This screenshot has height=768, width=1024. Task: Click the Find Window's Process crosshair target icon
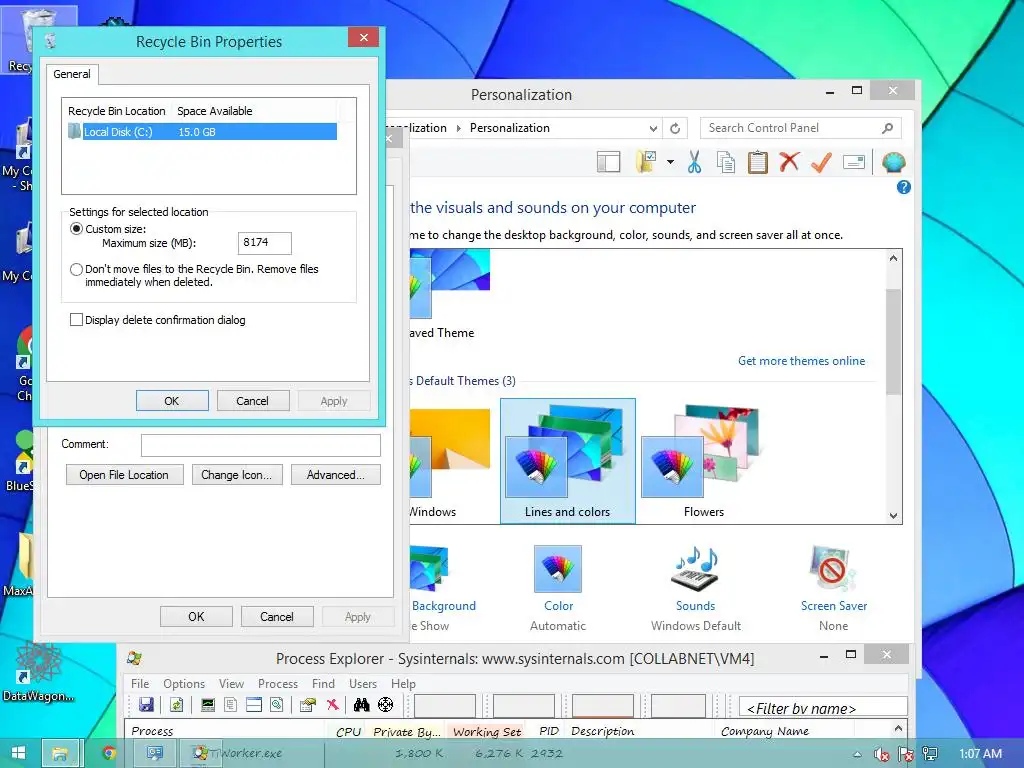pos(385,704)
